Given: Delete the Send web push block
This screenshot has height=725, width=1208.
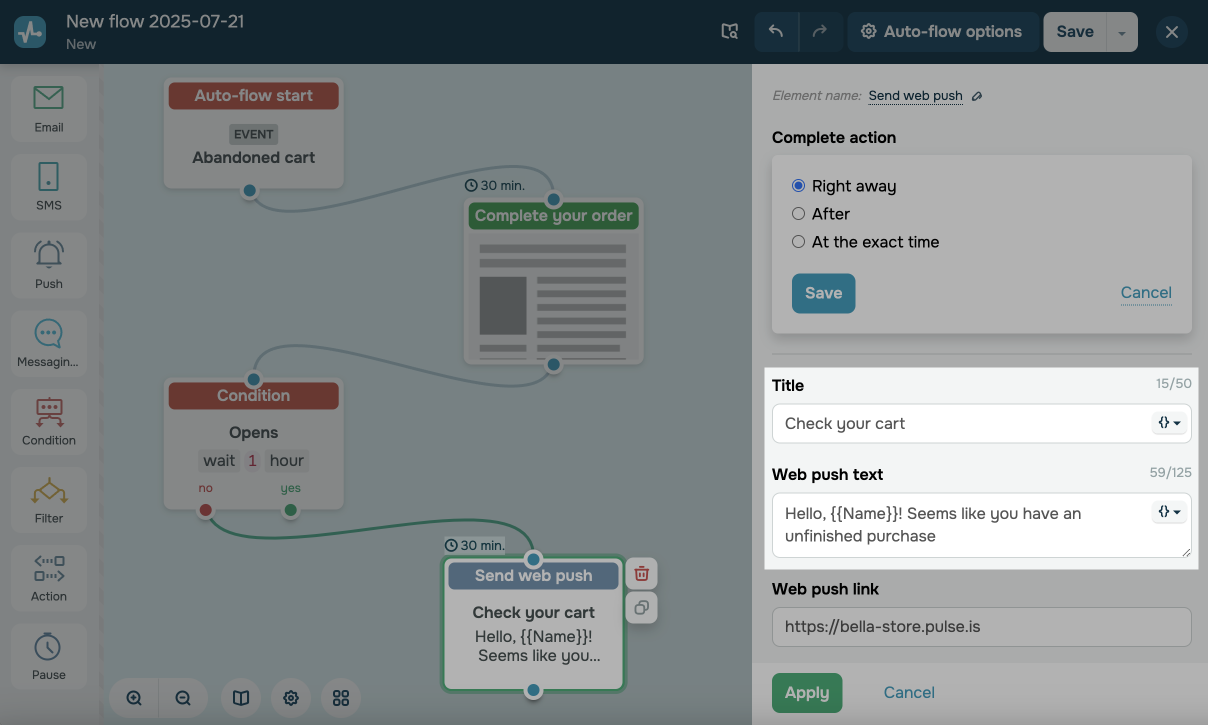Looking at the screenshot, I should coord(642,573).
